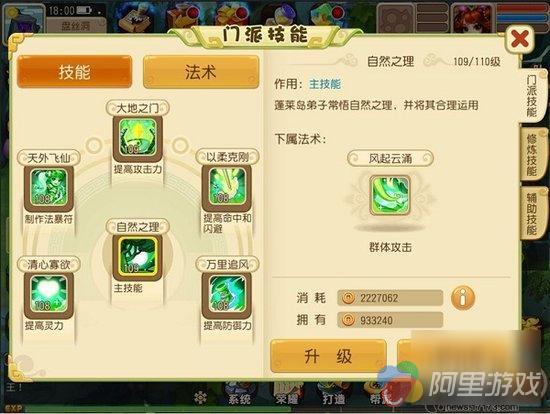The image size is (550, 414).
Task: Switch to the 法术 tab
Action: (201, 72)
